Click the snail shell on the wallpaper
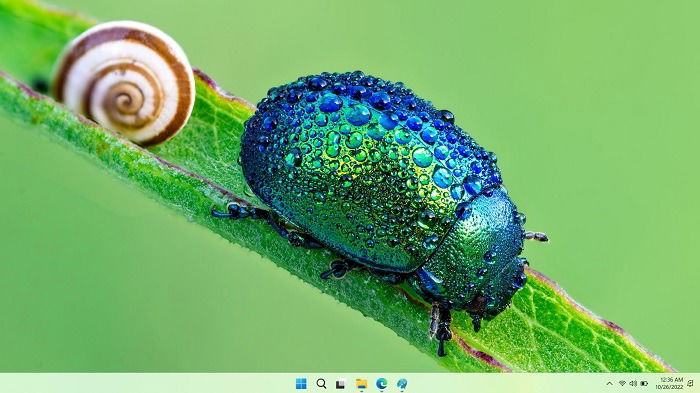 (x=124, y=83)
